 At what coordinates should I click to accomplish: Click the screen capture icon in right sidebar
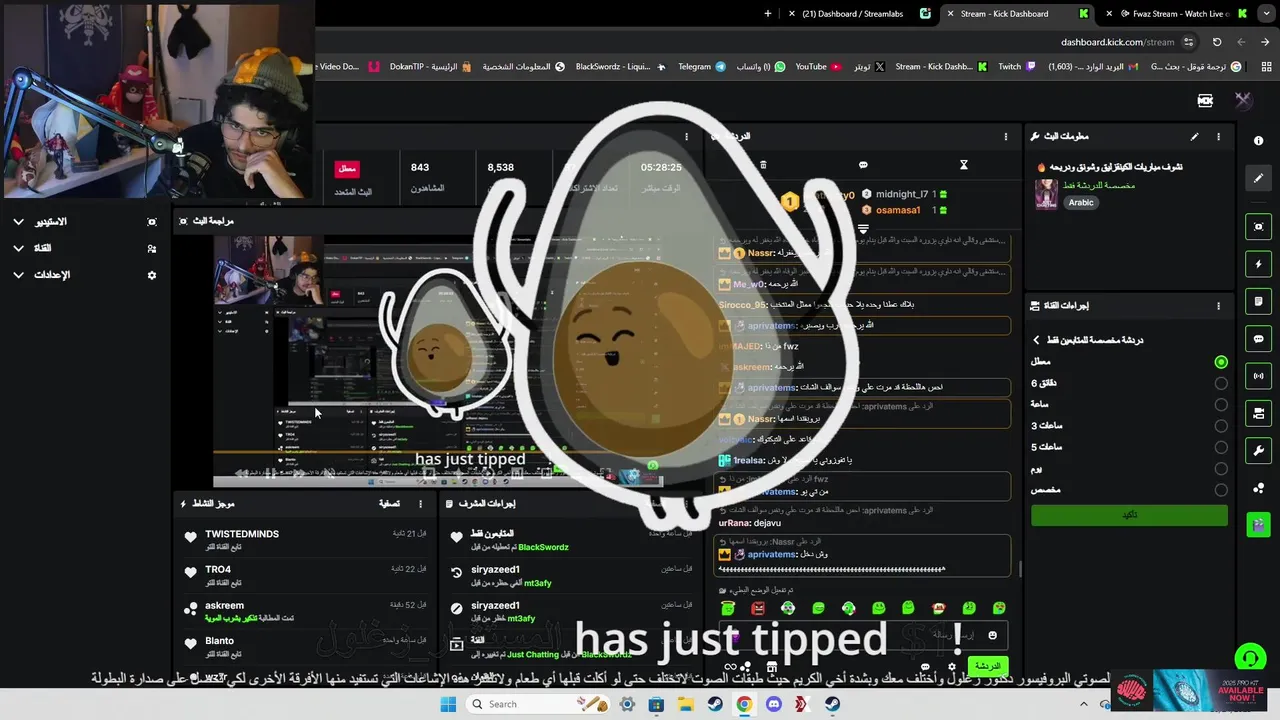click(x=1258, y=227)
